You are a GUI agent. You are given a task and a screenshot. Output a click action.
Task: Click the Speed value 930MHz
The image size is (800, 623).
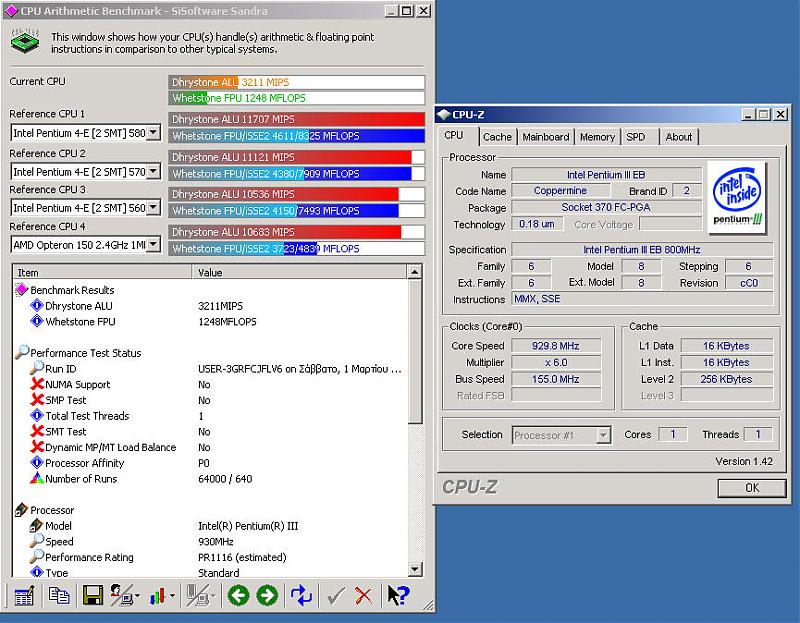(x=216, y=541)
